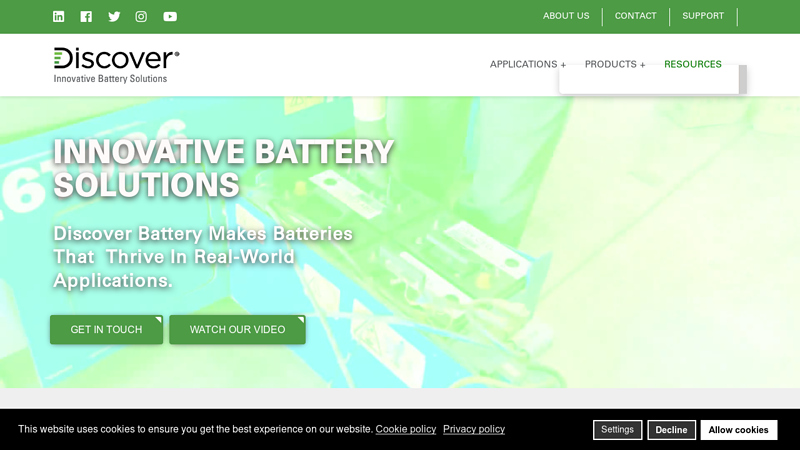The height and width of the screenshot is (450, 800).
Task: Click the Innovative Battery Solutions headline
Action: click(223, 168)
